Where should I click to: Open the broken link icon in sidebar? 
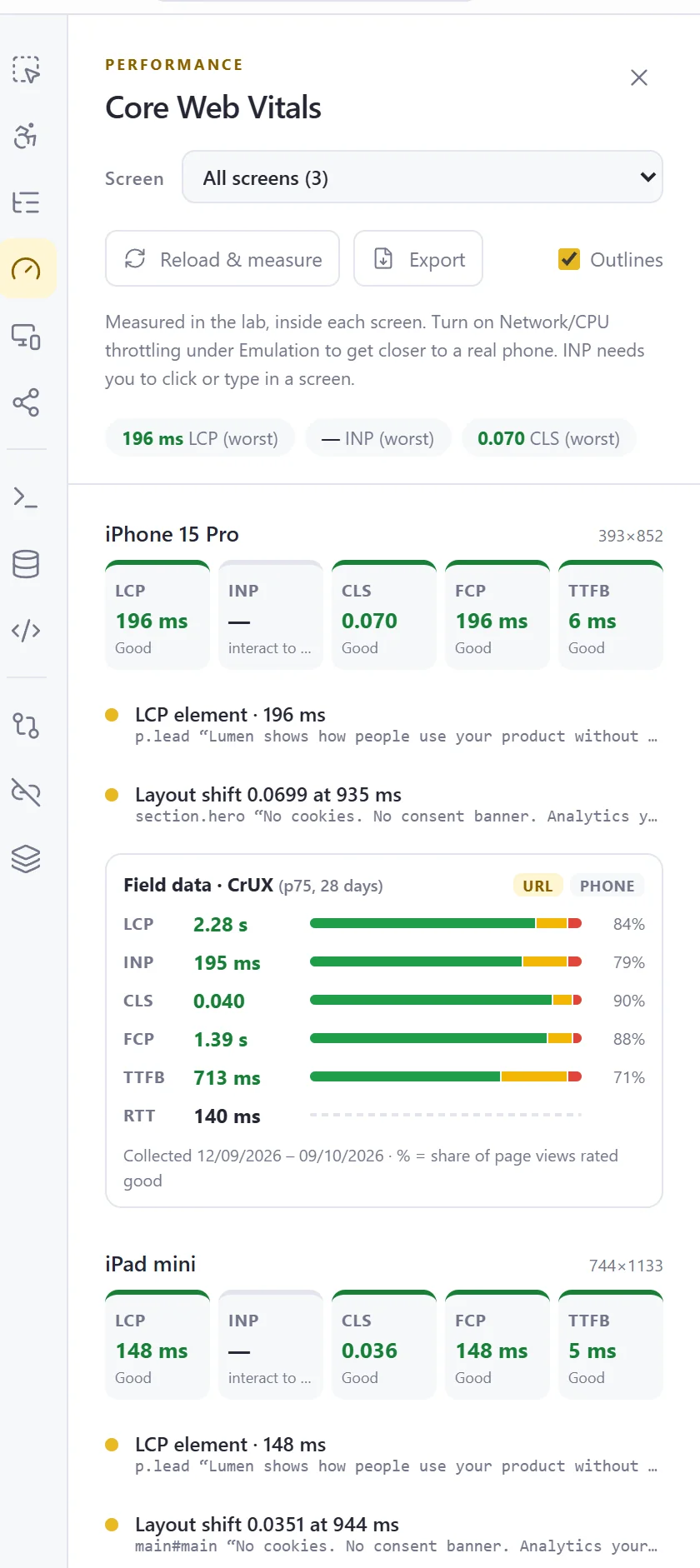click(x=26, y=792)
